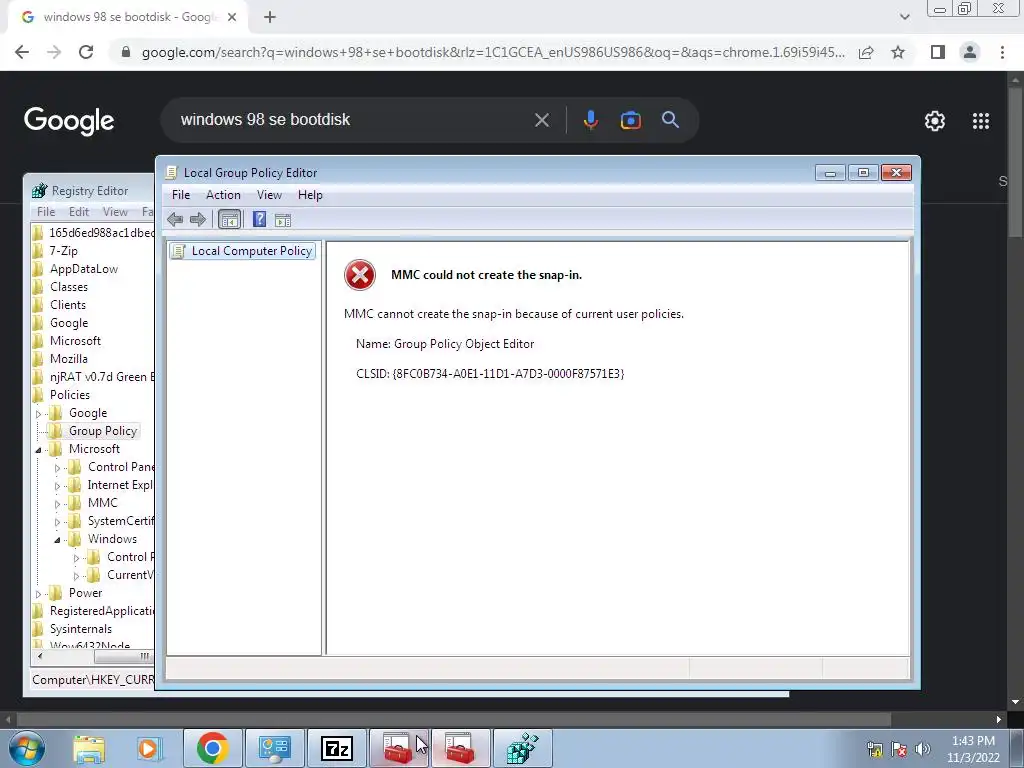Click the Forward arrow in Group Policy Editor toolbar
The image size is (1024, 768).
point(198,219)
